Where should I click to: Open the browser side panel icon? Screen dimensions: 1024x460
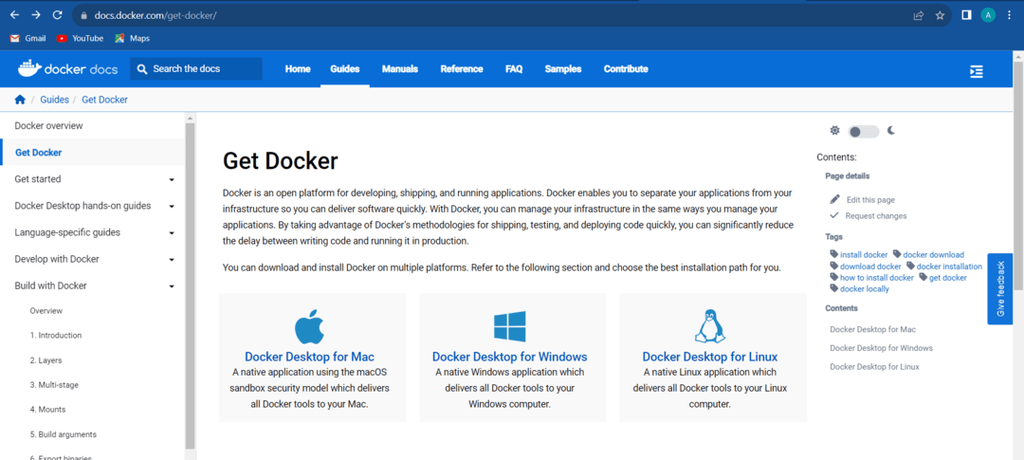[967, 15]
